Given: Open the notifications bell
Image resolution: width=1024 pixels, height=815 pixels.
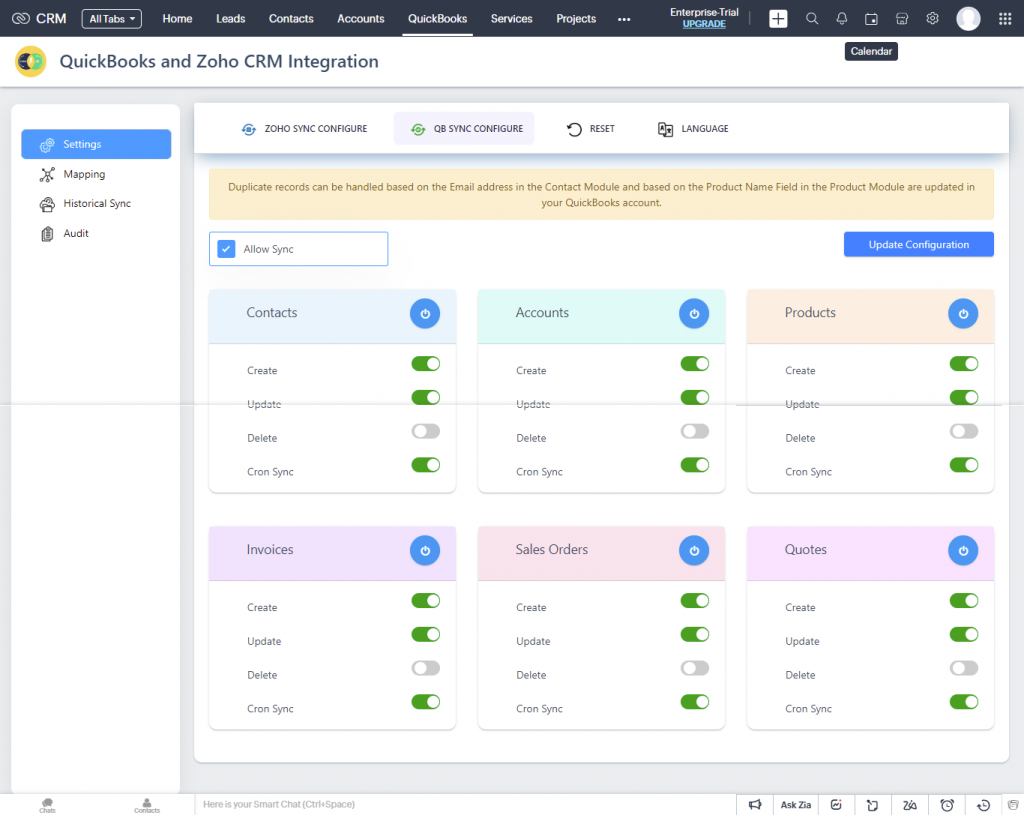Looking at the screenshot, I should pos(842,18).
